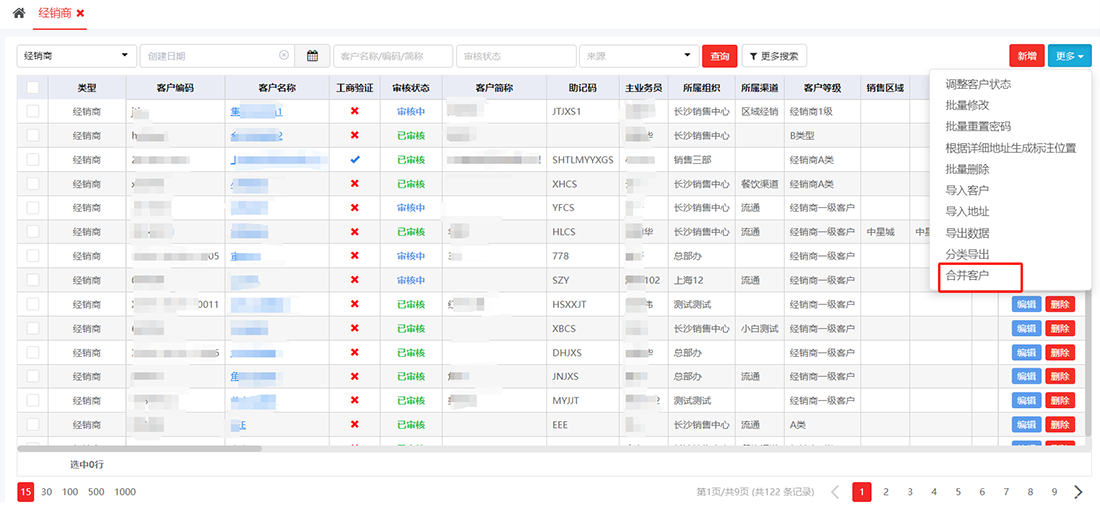Open the 来源 dropdown
The width and height of the screenshot is (1100, 515).
pos(638,56)
